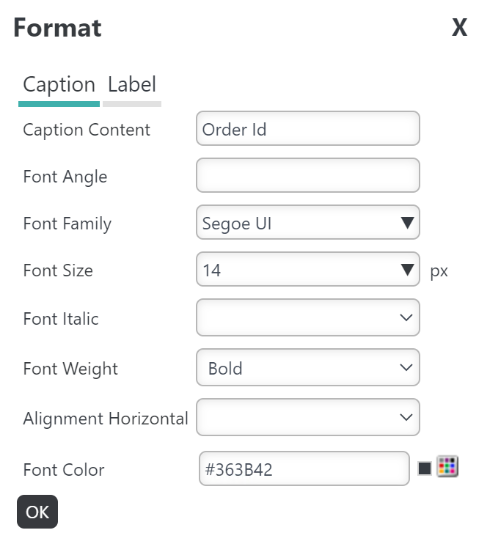Open the Font Family combo showing Segoe UI
This screenshot has width=488, height=539.
tap(308, 222)
